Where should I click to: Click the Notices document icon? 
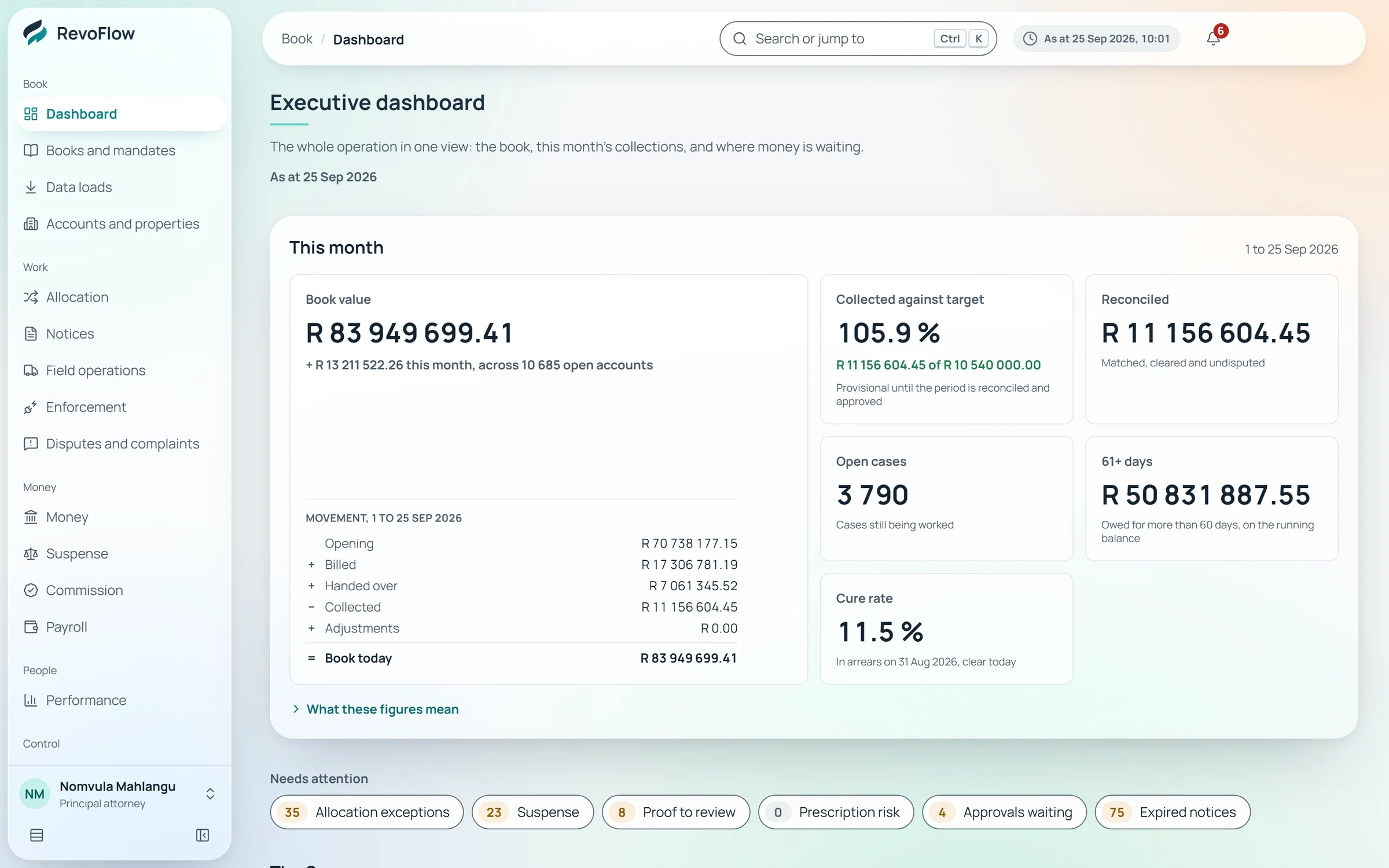tap(31, 334)
